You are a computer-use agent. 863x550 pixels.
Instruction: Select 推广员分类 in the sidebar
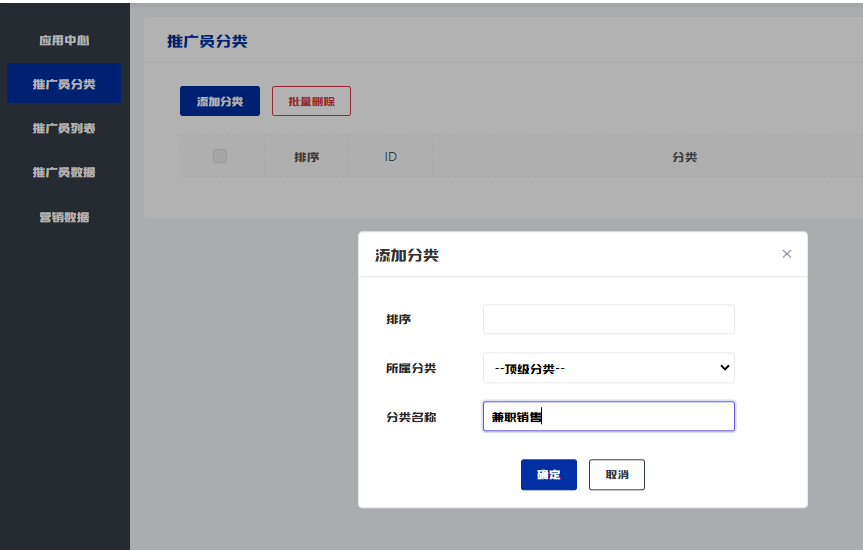coord(64,84)
